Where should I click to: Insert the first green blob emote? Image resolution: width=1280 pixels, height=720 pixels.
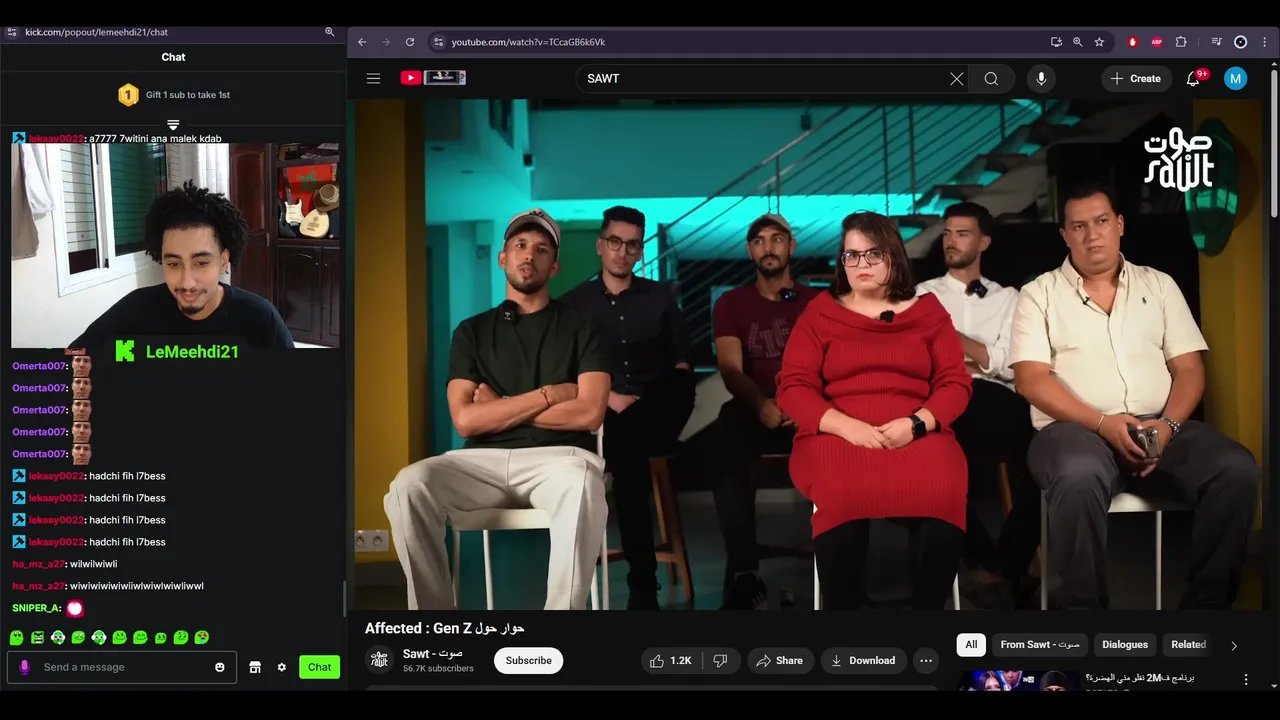click(x=16, y=637)
